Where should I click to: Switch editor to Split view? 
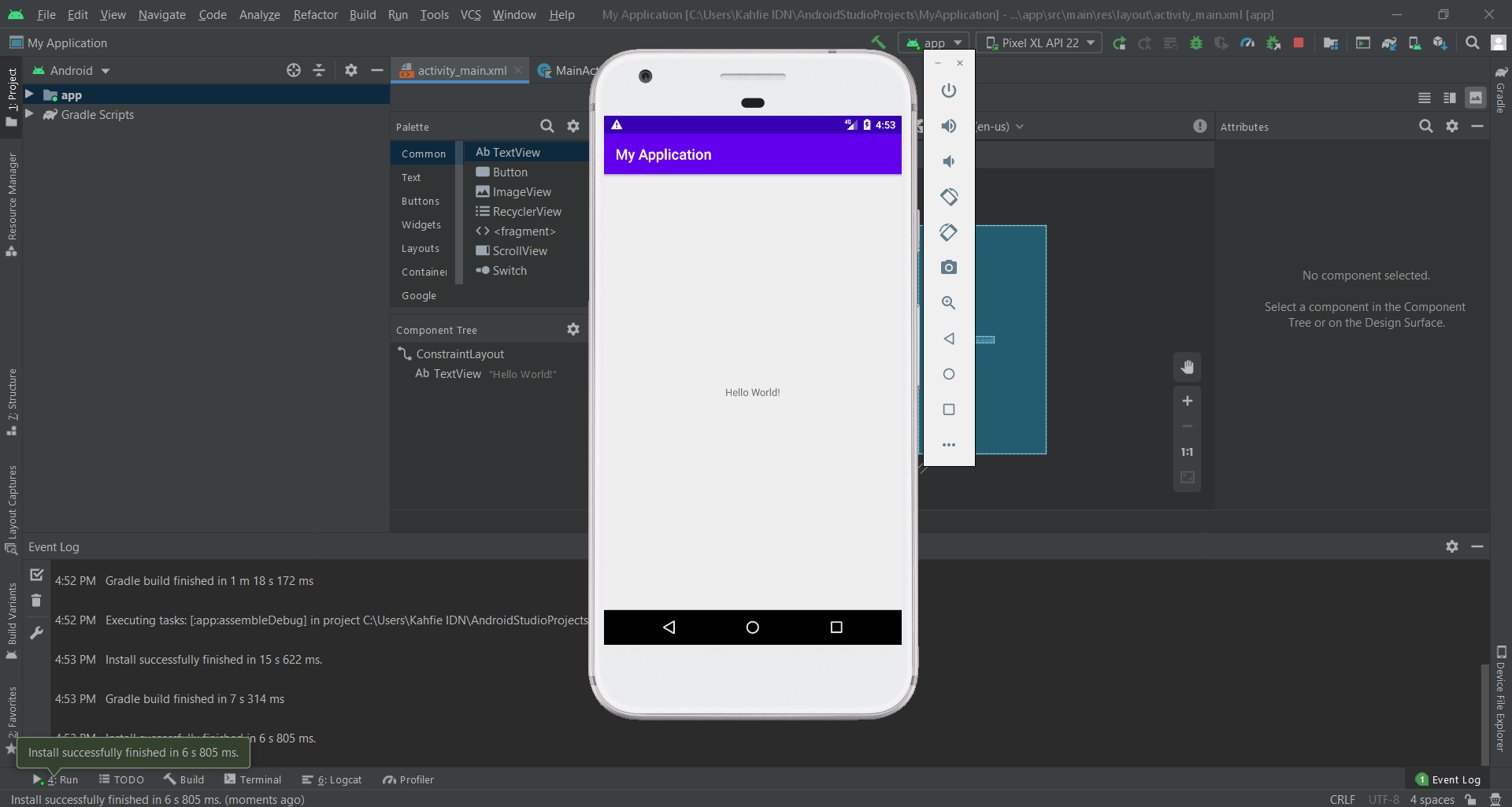(1450, 98)
